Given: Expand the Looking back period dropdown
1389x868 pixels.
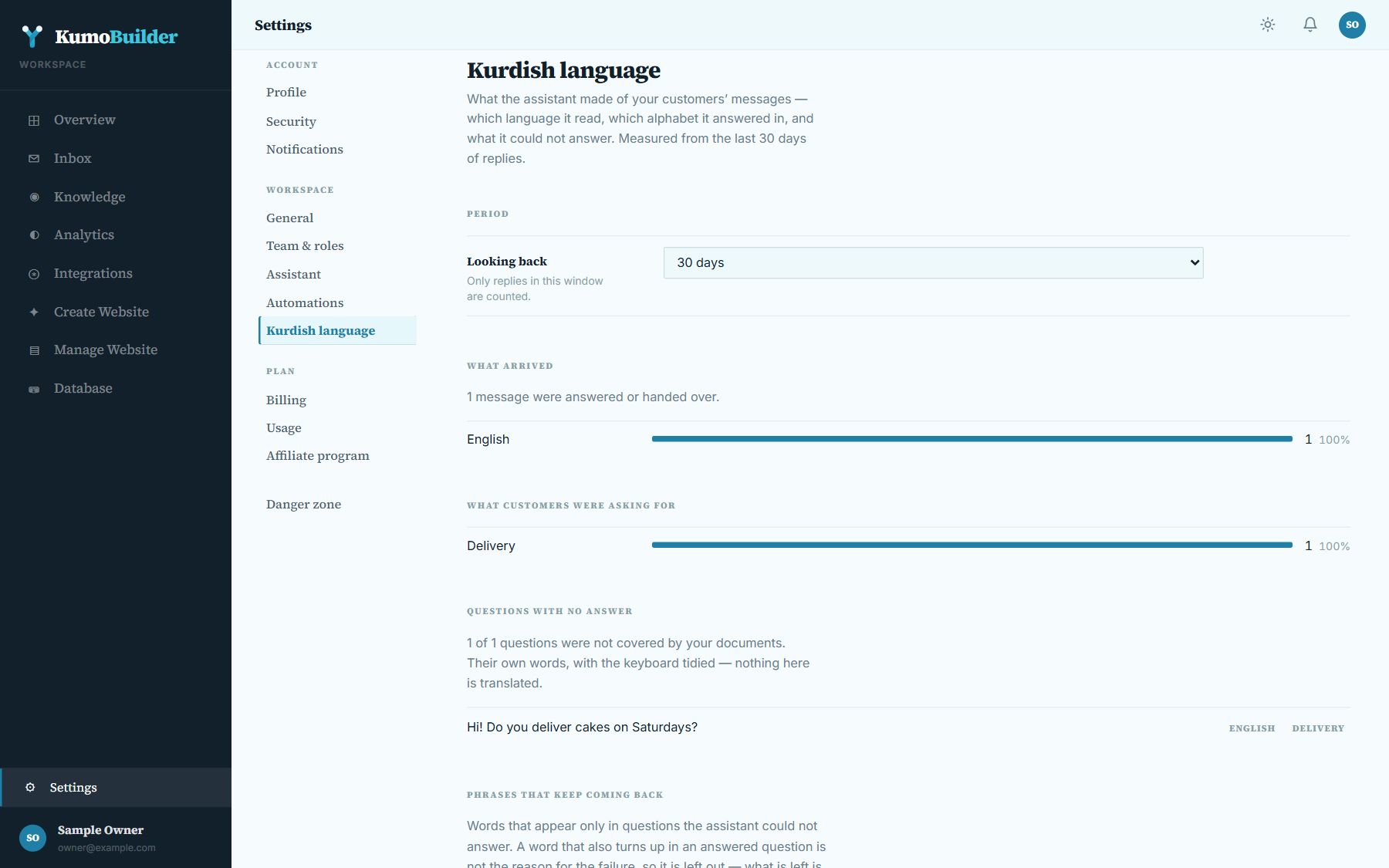Looking at the screenshot, I should coord(933,263).
